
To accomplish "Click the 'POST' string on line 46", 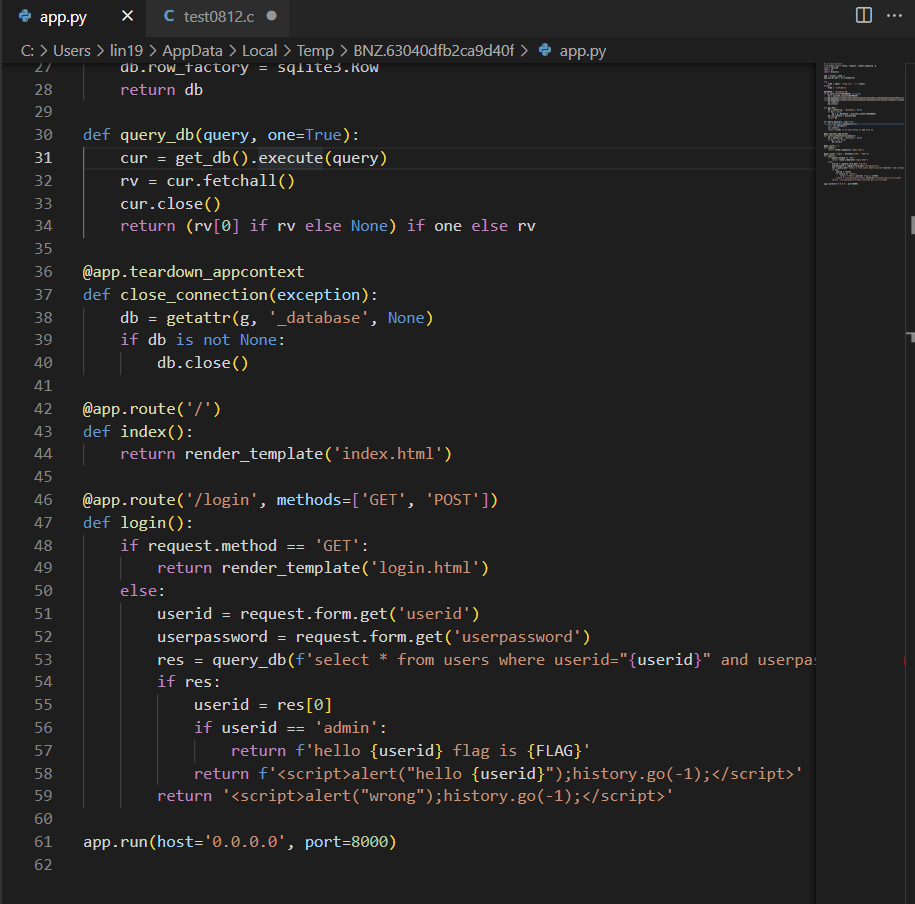I will click(452, 500).
